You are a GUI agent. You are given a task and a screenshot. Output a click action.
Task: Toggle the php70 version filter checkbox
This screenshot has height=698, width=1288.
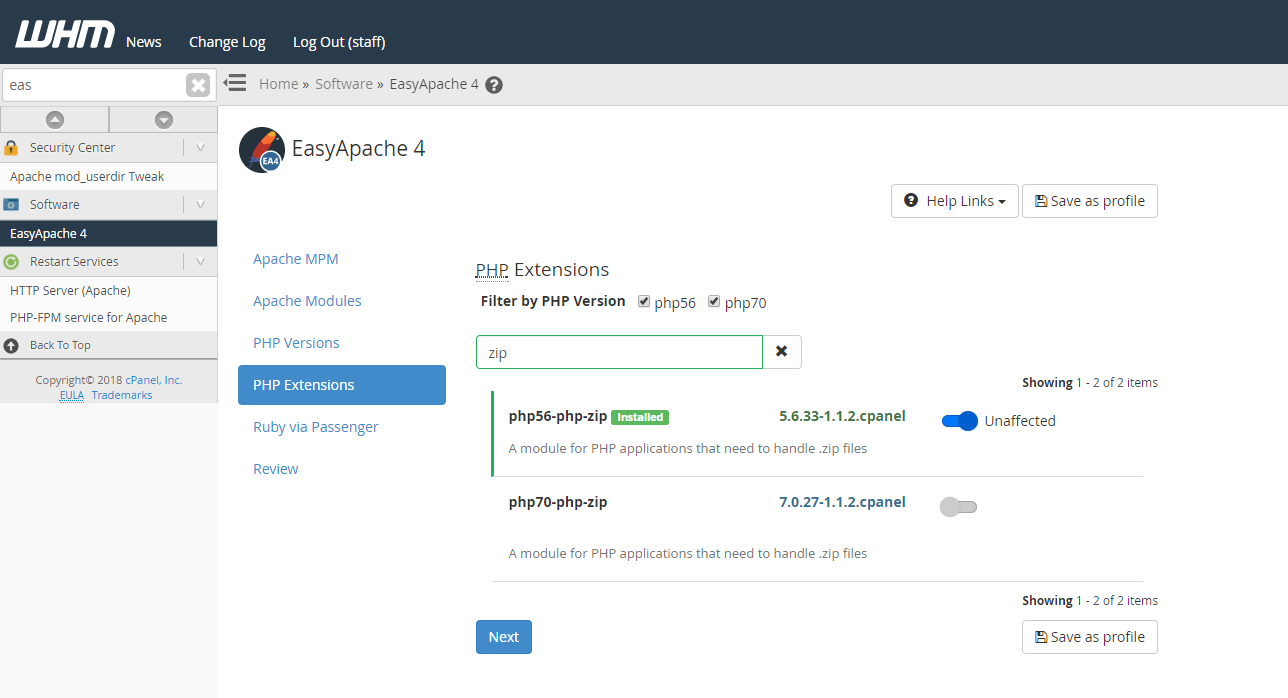(714, 302)
